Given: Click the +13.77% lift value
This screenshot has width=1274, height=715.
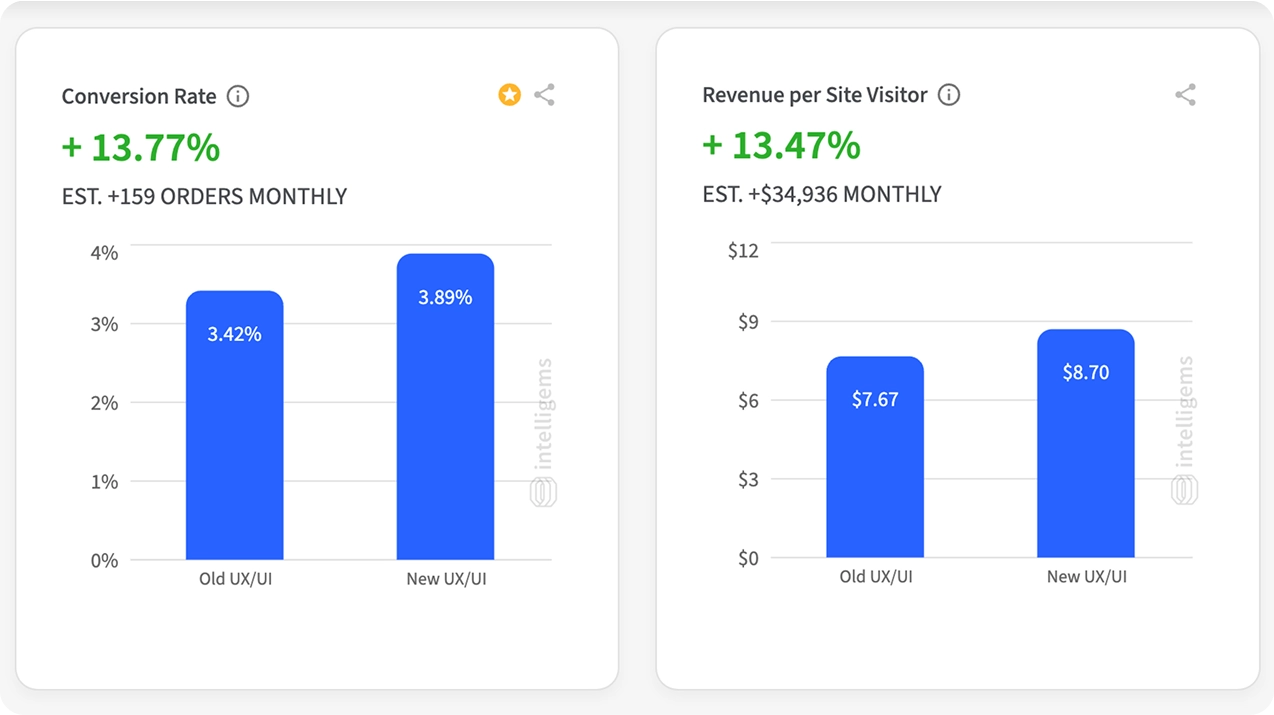Looking at the screenshot, I should click(x=141, y=147).
